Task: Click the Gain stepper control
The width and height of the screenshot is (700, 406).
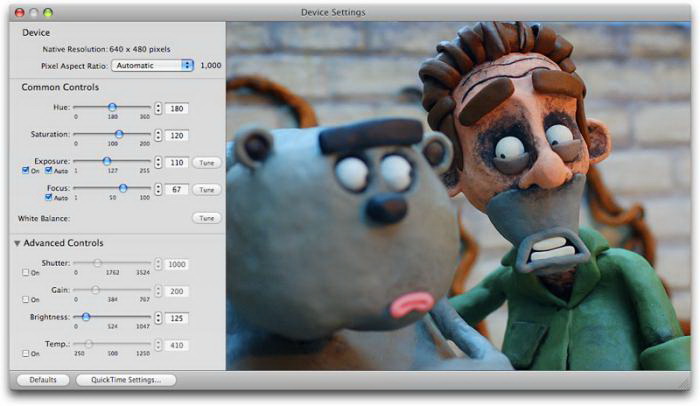Action: pos(158,290)
